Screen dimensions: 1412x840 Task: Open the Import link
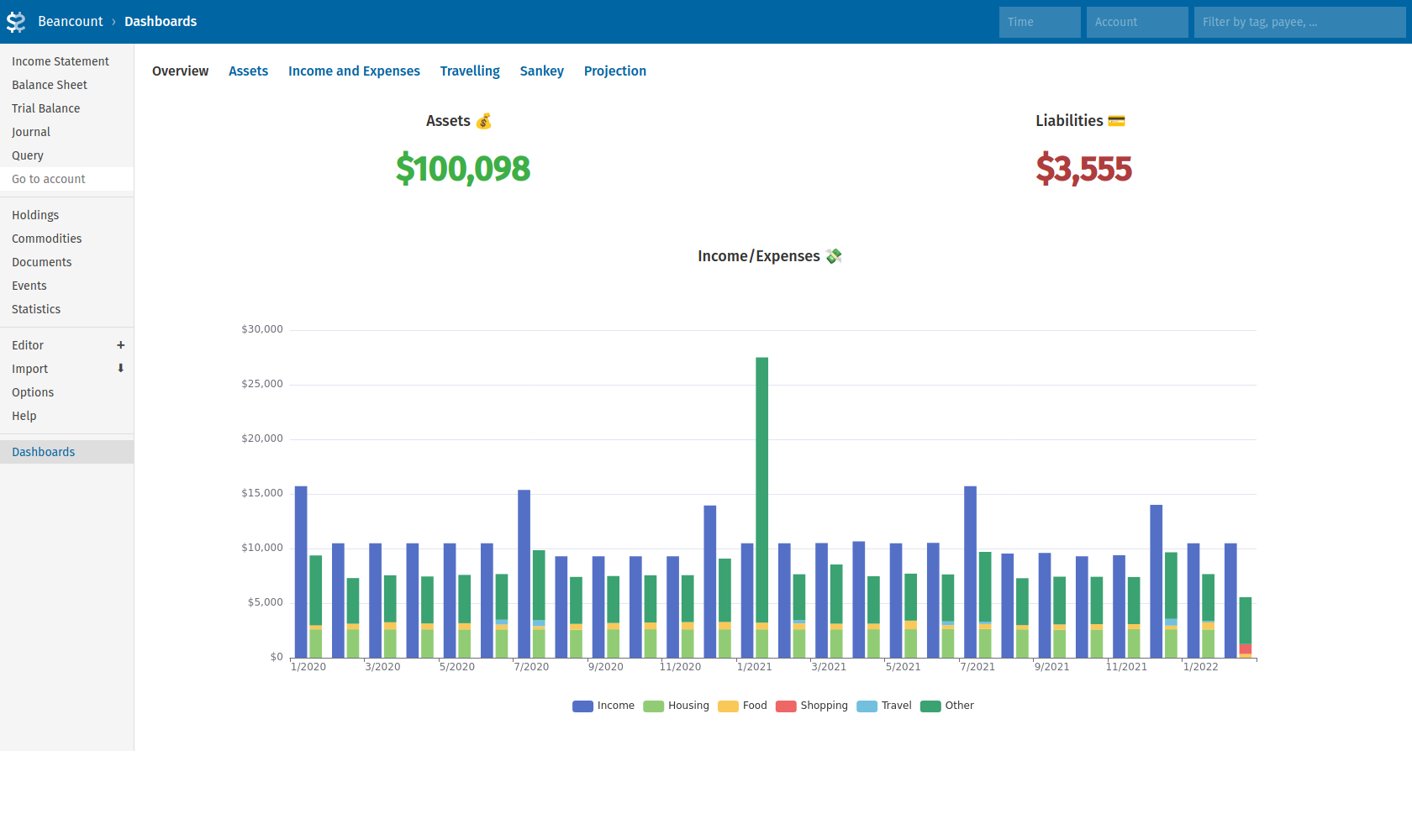pyautogui.click(x=30, y=369)
